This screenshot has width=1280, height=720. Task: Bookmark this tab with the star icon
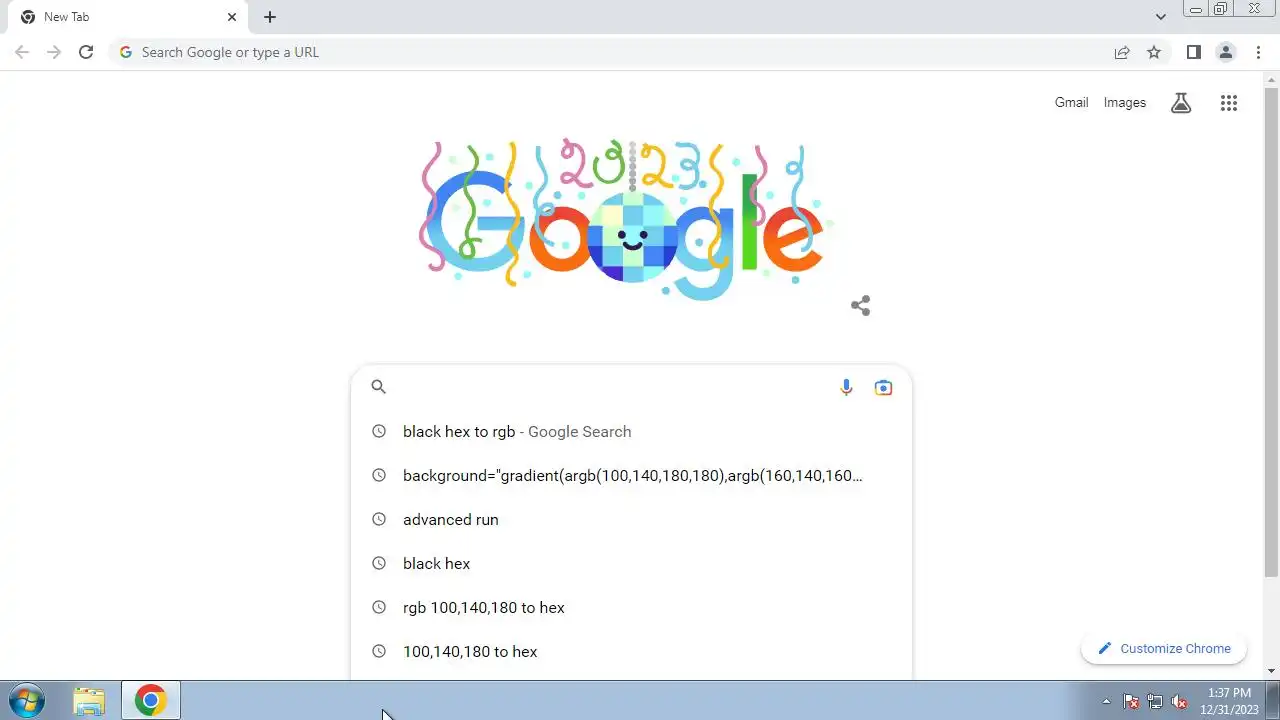point(1154,52)
